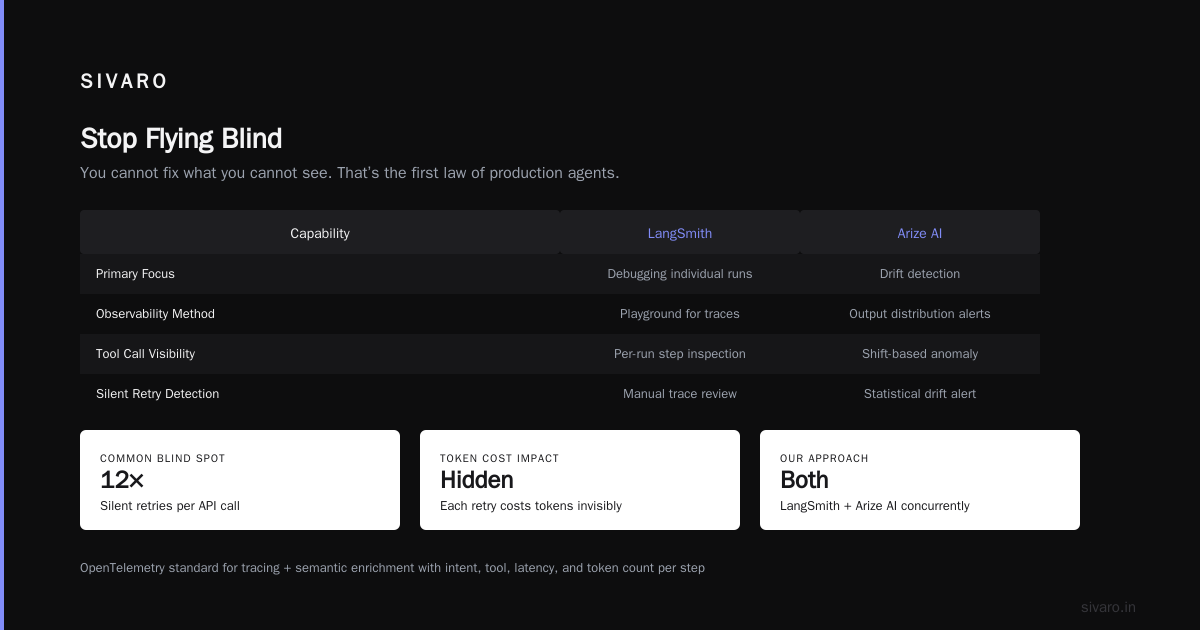Click the 'Output distribution alerts' cell
This screenshot has width=1200, height=630.
click(920, 314)
